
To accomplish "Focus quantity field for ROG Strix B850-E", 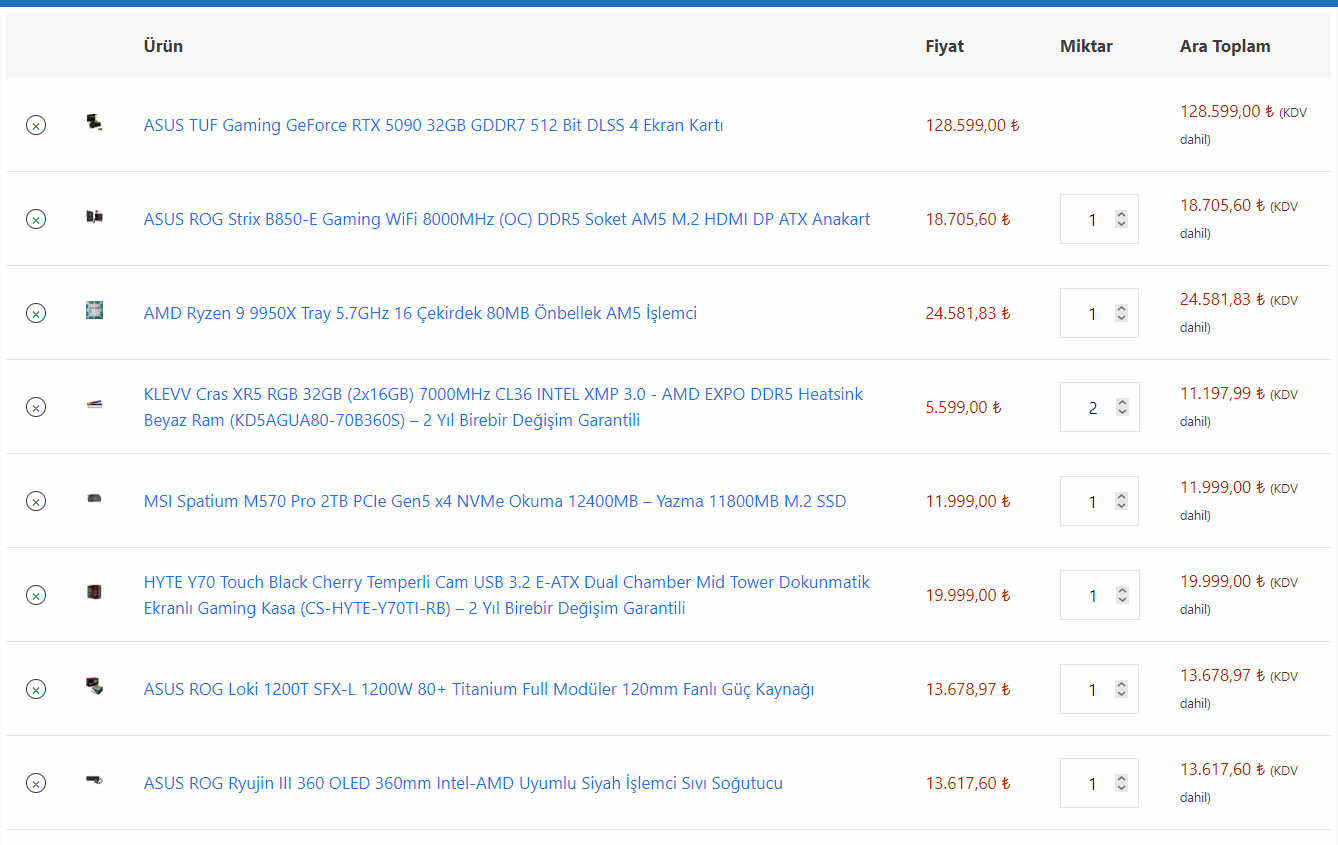I will (1099, 219).
